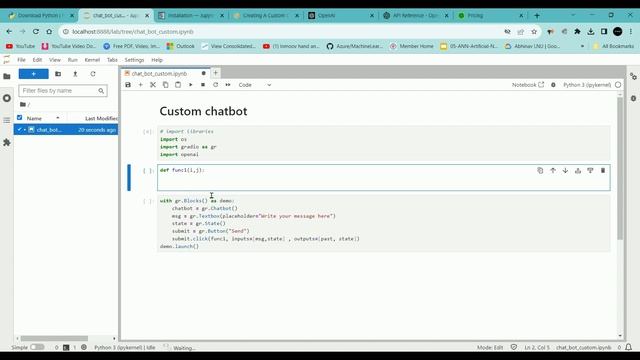
Task: Run the selected cell with play icon
Action: (x=190, y=85)
